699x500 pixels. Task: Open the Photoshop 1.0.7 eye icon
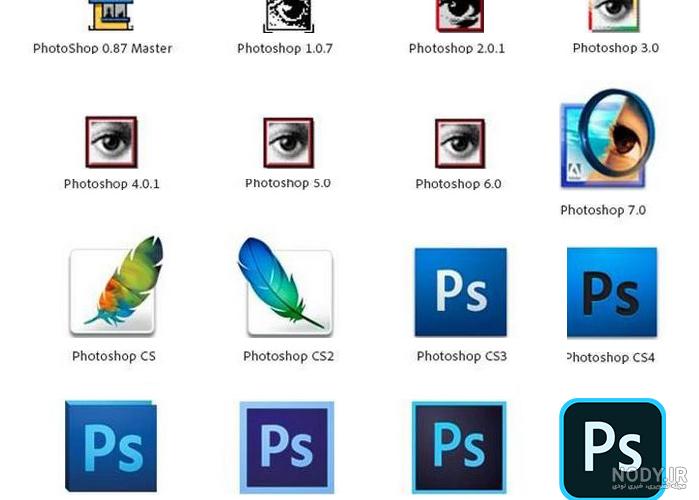pos(288,16)
